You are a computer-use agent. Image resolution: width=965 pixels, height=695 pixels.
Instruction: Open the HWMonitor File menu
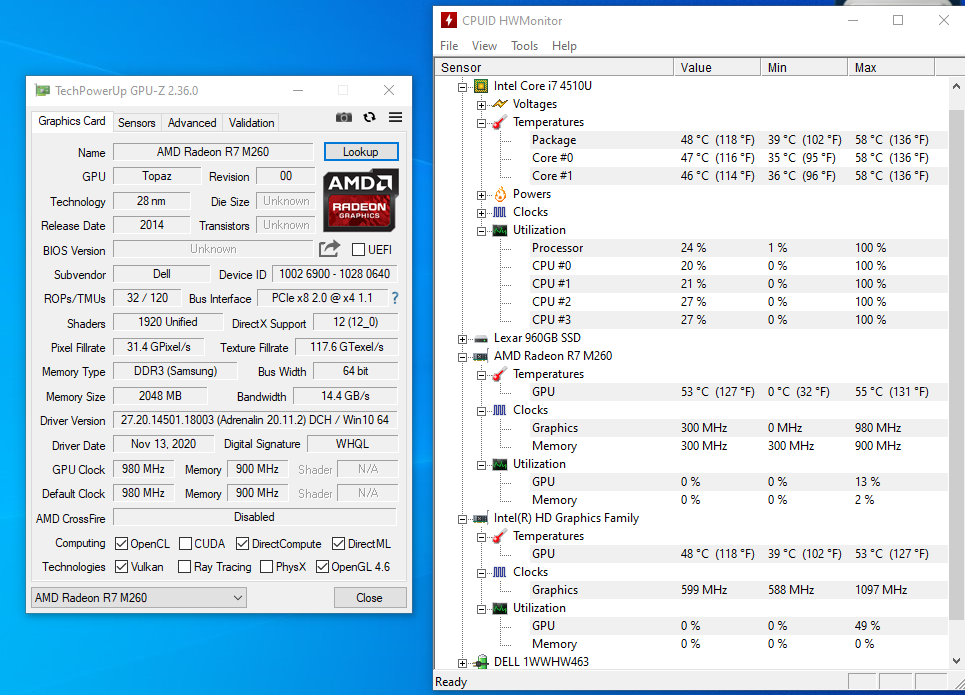449,46
